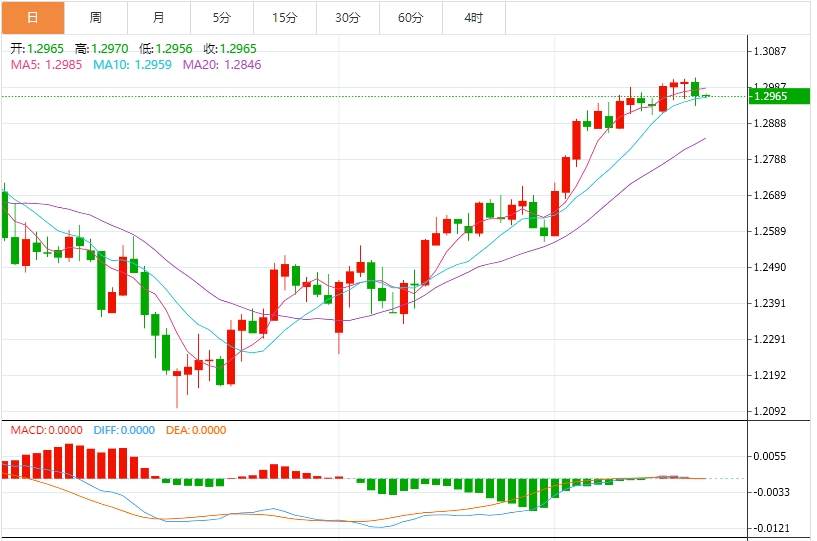
Task: Click the MA5: 1.2985 indicator label
Action: (46, 64)
